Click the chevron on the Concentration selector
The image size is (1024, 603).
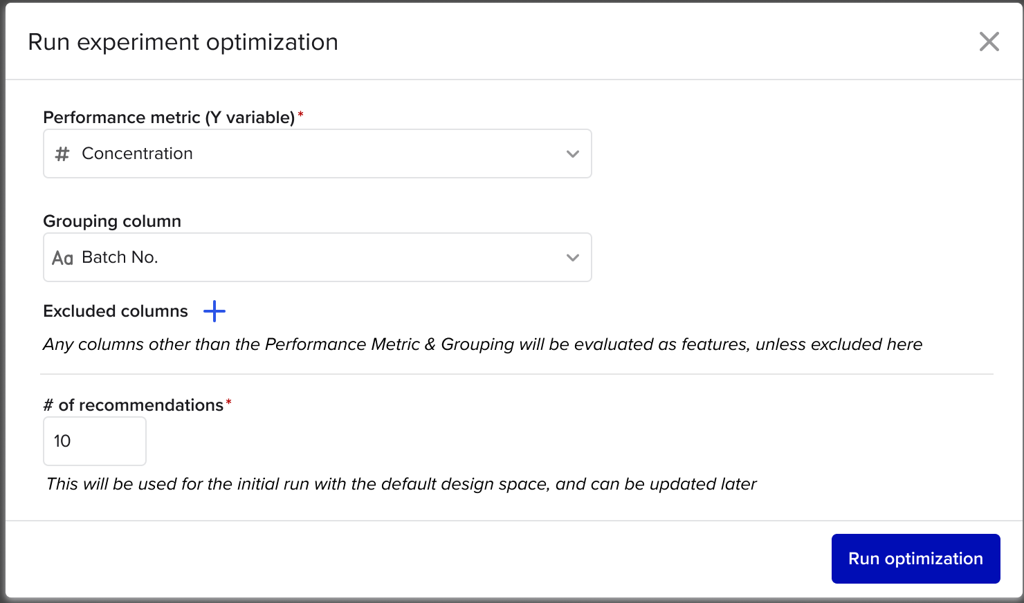click(573, 153)
